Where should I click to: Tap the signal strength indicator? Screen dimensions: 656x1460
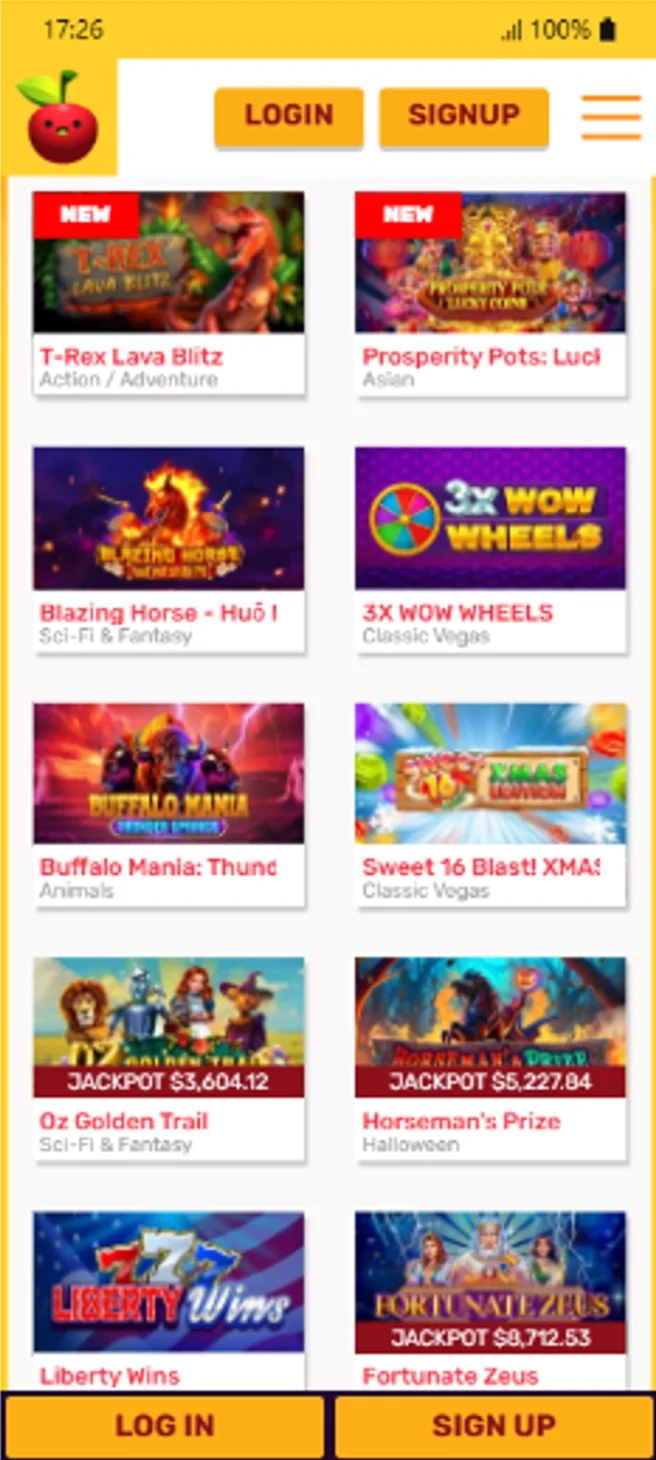pos(513,30)
